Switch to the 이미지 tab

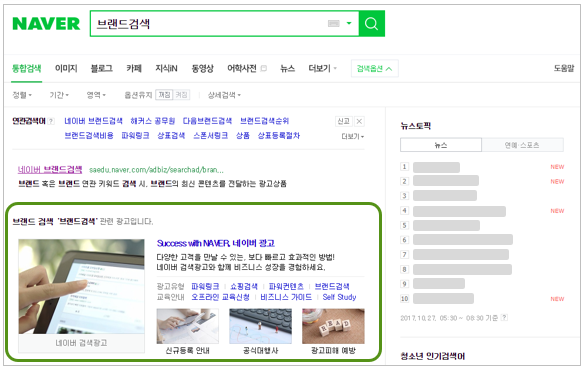coord(66,68)
